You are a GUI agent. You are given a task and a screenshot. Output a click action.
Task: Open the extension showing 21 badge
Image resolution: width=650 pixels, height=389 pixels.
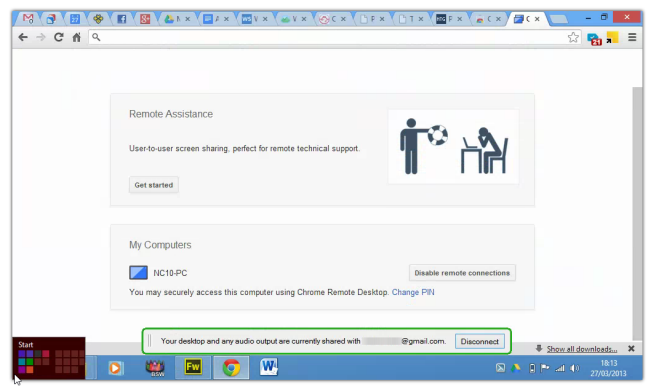point(594,39)
